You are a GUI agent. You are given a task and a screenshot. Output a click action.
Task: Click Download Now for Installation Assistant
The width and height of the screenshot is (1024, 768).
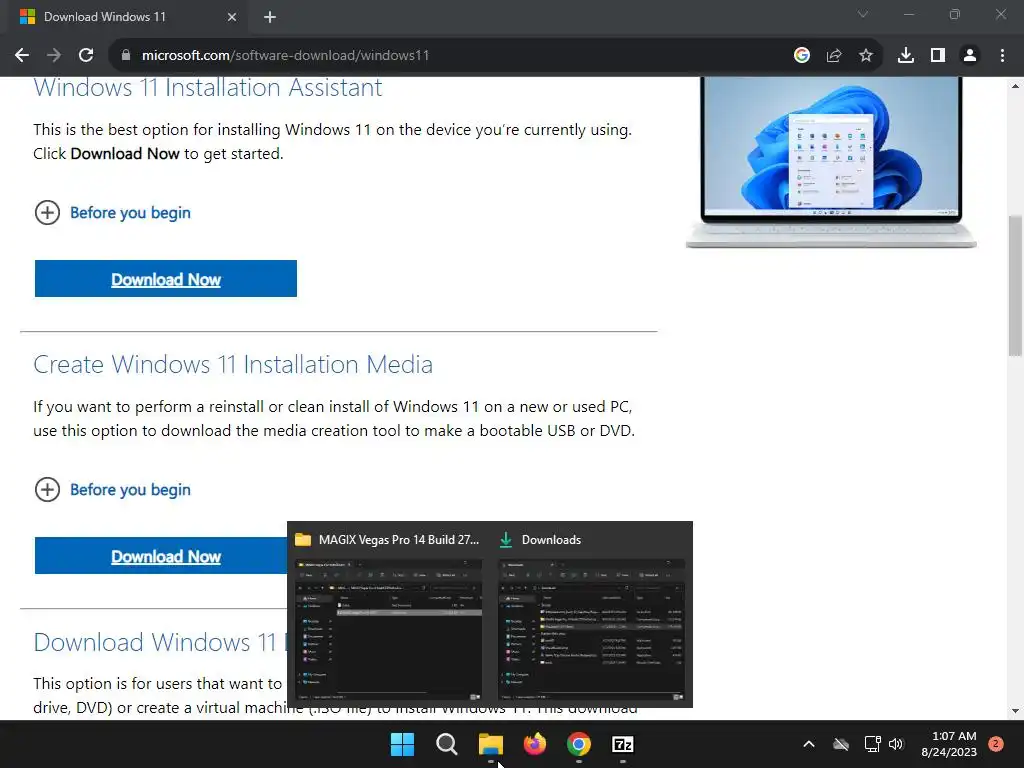point(166,279)
